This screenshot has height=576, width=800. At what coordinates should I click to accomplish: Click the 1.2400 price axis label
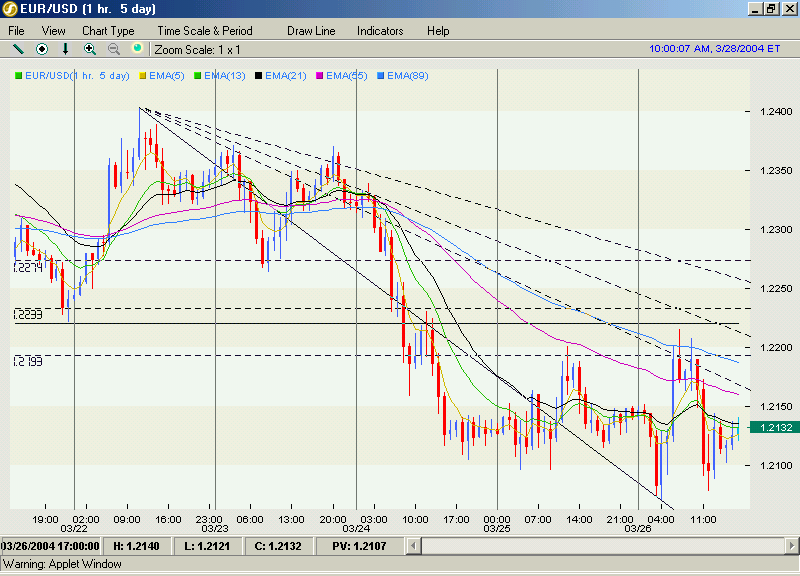coord(776,112)
